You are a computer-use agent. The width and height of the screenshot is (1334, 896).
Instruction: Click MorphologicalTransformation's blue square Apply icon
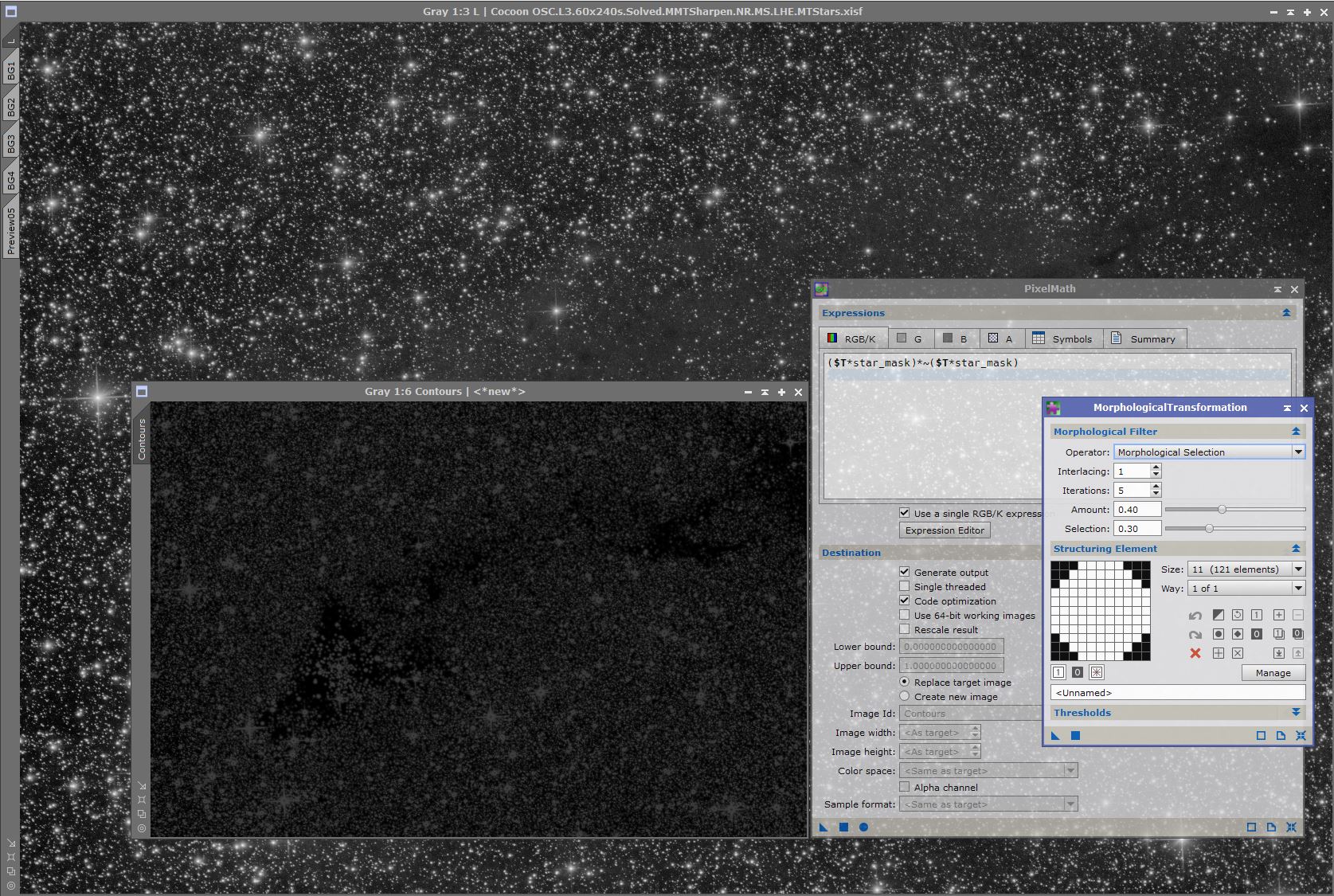[x=1075, y=735]
